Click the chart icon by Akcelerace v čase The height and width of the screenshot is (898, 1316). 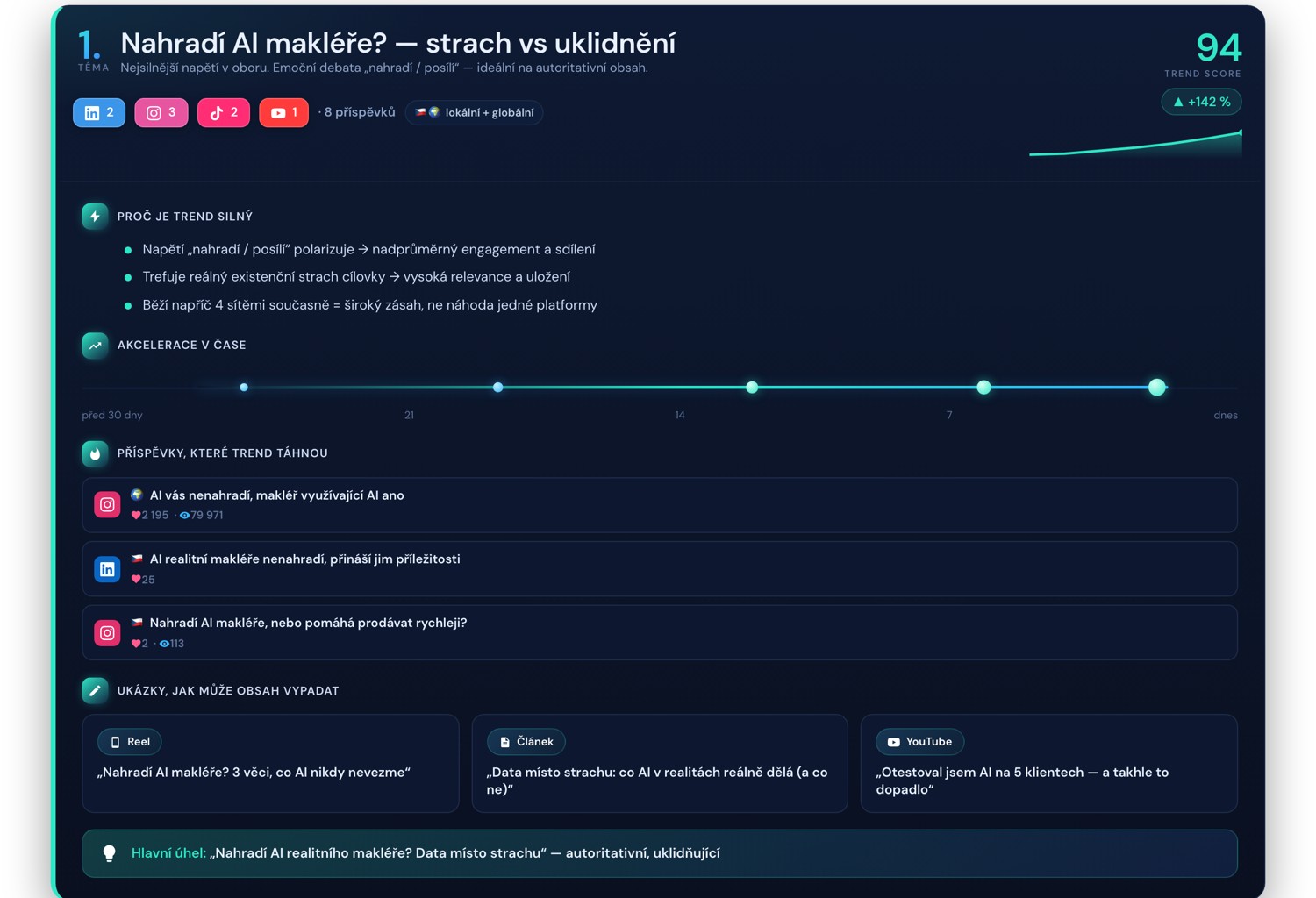tap(95, 345)
